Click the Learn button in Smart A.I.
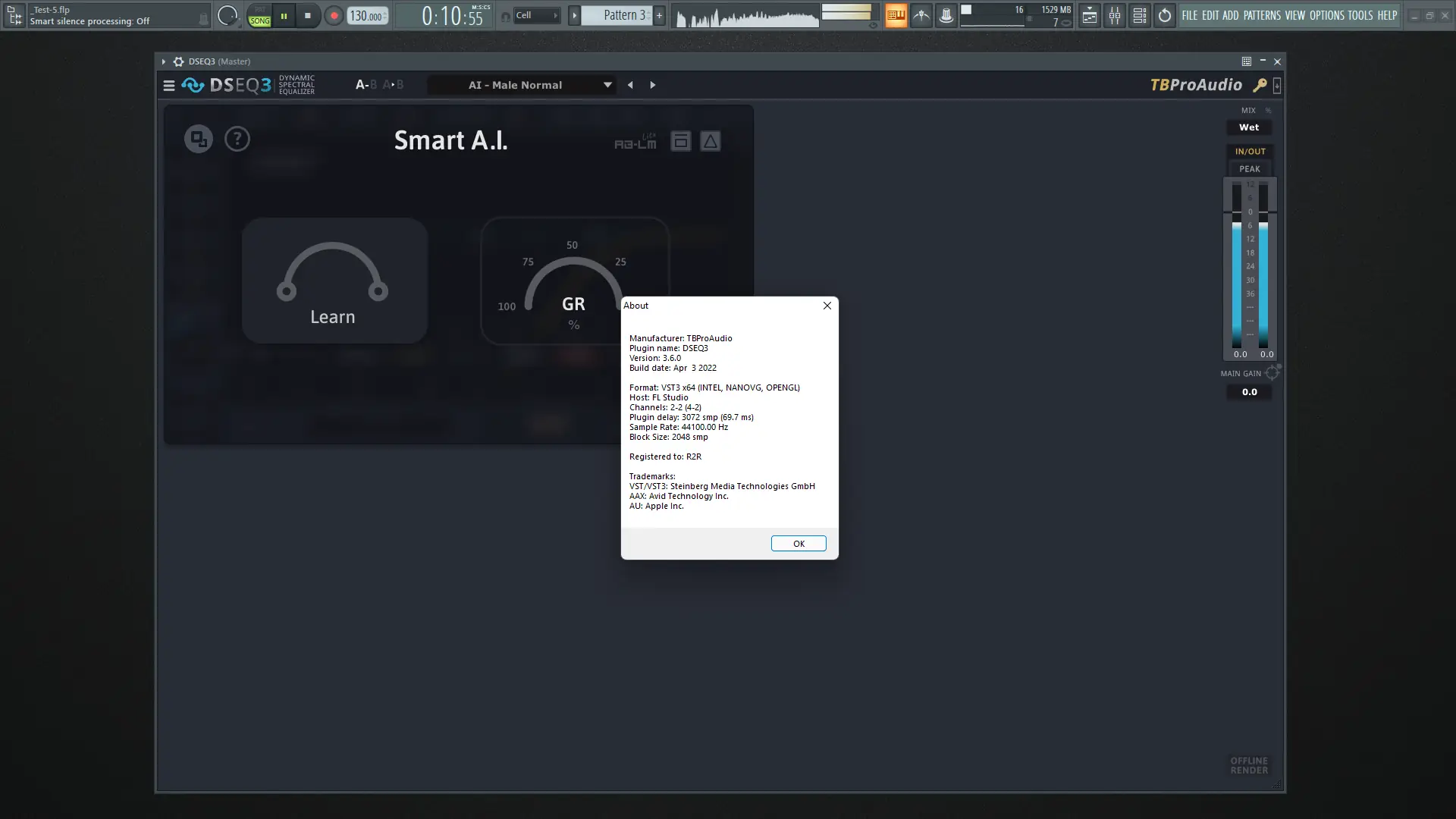This screenshot has width=1456, height=819. click(334, 281)
